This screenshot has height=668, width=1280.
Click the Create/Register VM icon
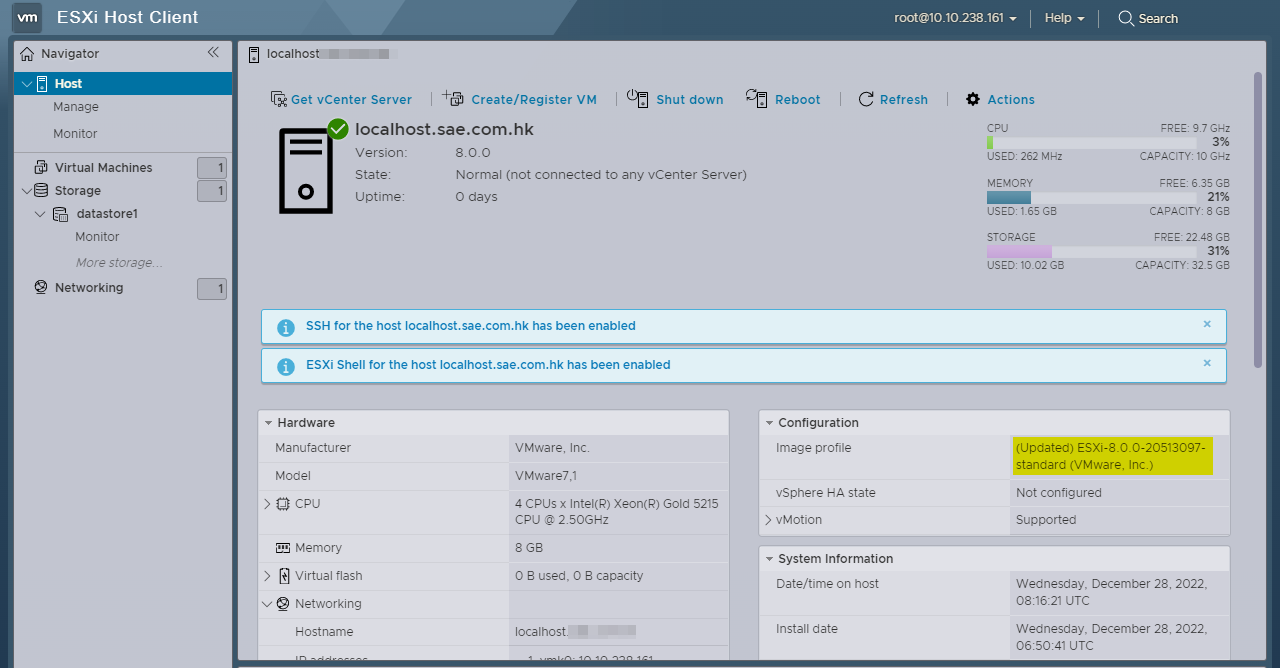[454, 98]
